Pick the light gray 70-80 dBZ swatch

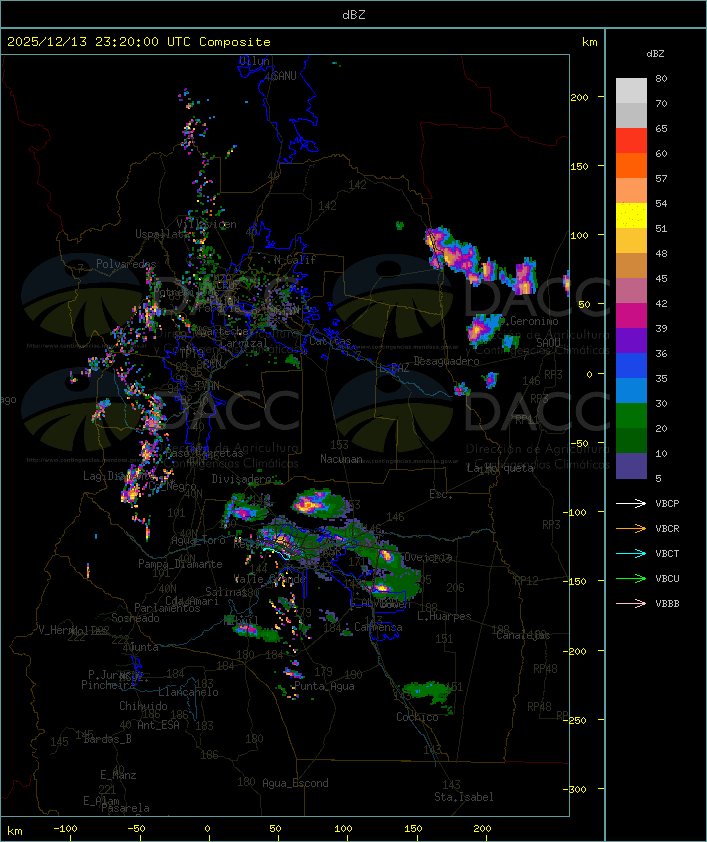click(x=631, y=90)
